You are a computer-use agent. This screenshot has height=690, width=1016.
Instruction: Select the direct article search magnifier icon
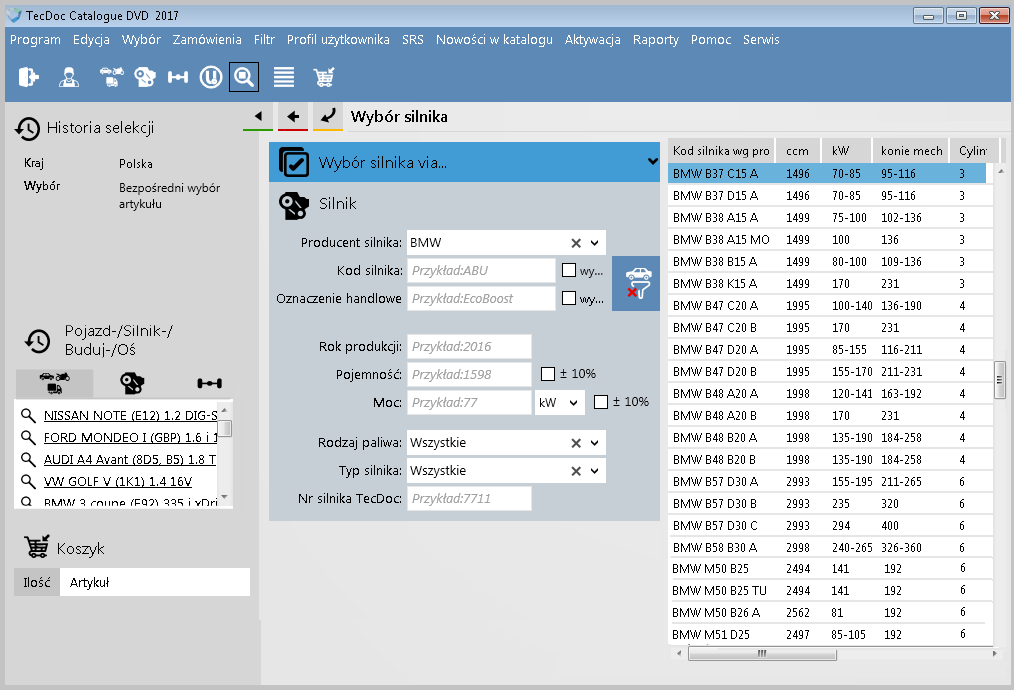(x=244, y=77)
